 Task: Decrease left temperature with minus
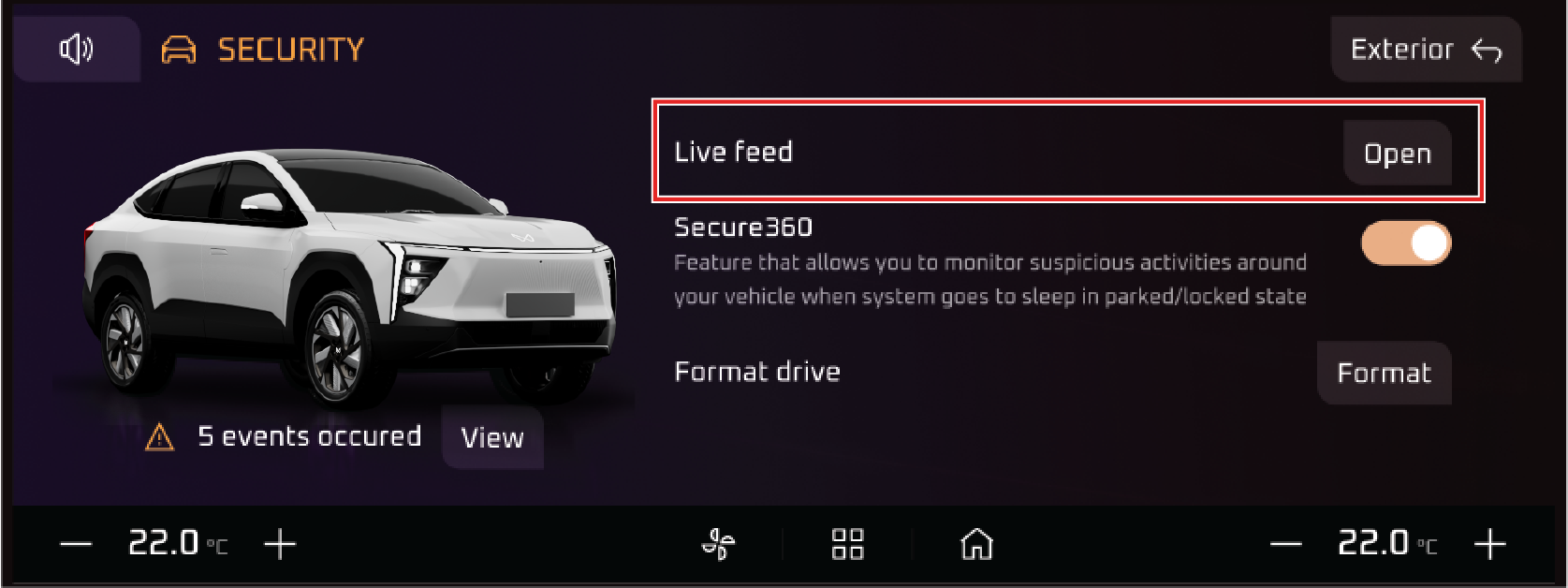76,544
